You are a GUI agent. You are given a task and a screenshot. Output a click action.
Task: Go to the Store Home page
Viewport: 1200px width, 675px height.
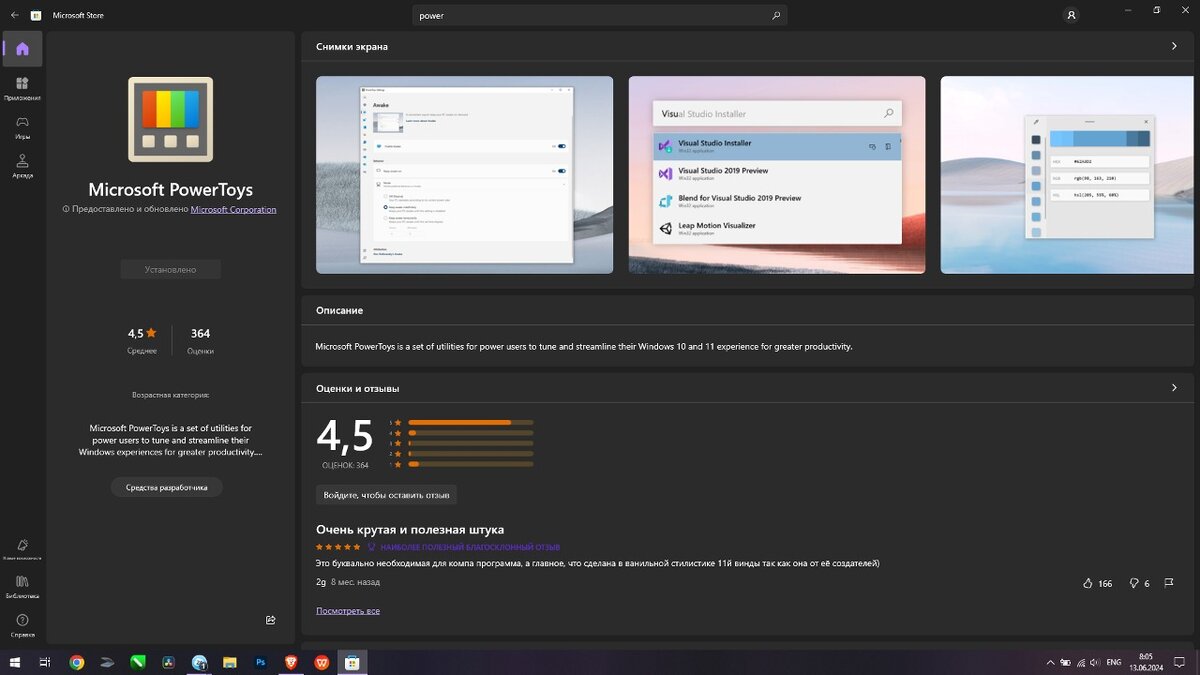click(23, 48)
